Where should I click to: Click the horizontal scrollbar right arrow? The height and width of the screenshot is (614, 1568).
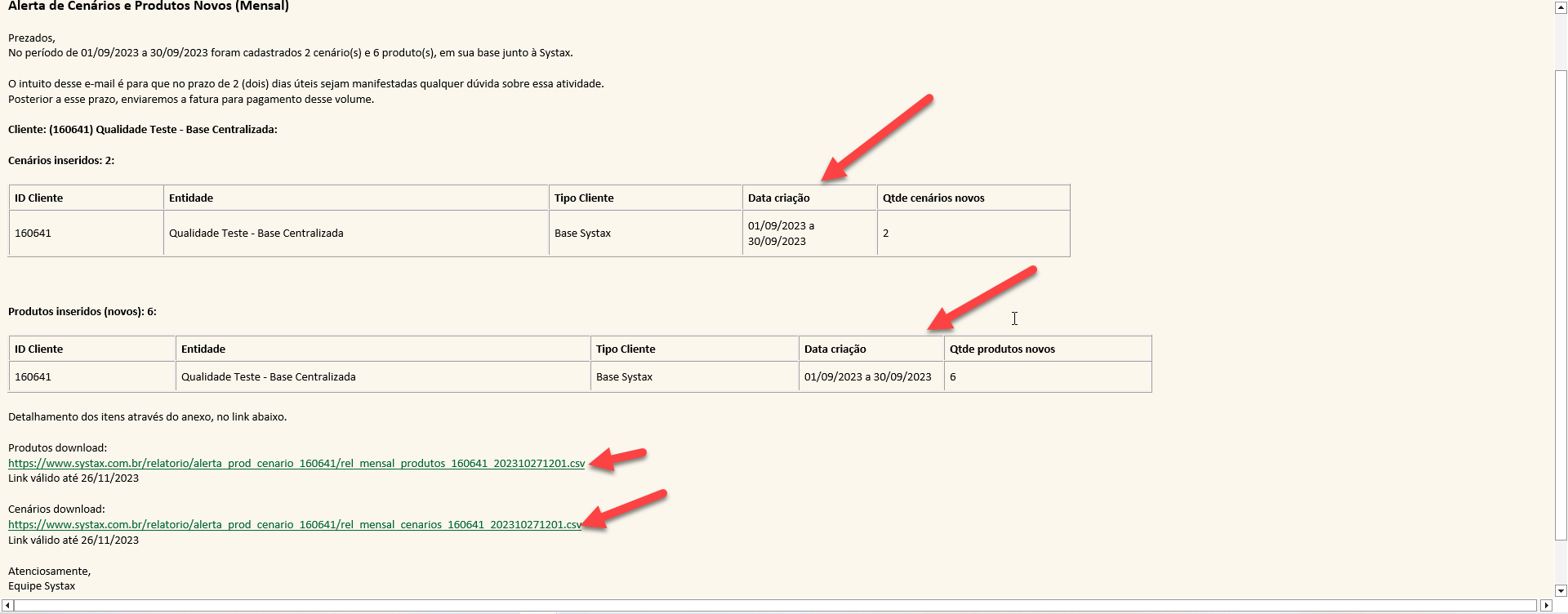coord(1545,605)
